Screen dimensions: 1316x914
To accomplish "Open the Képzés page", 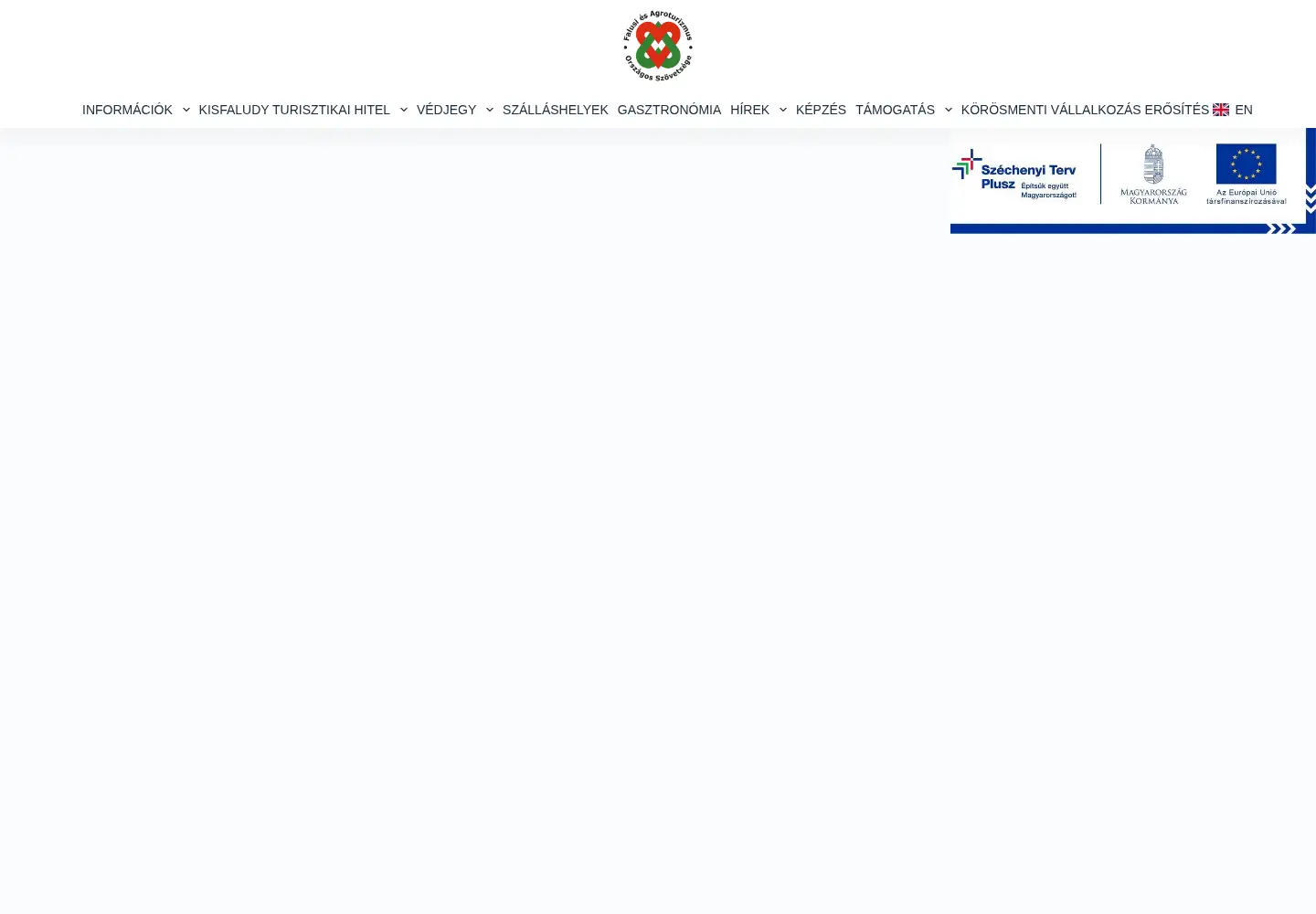I will [x=821, y=110].
